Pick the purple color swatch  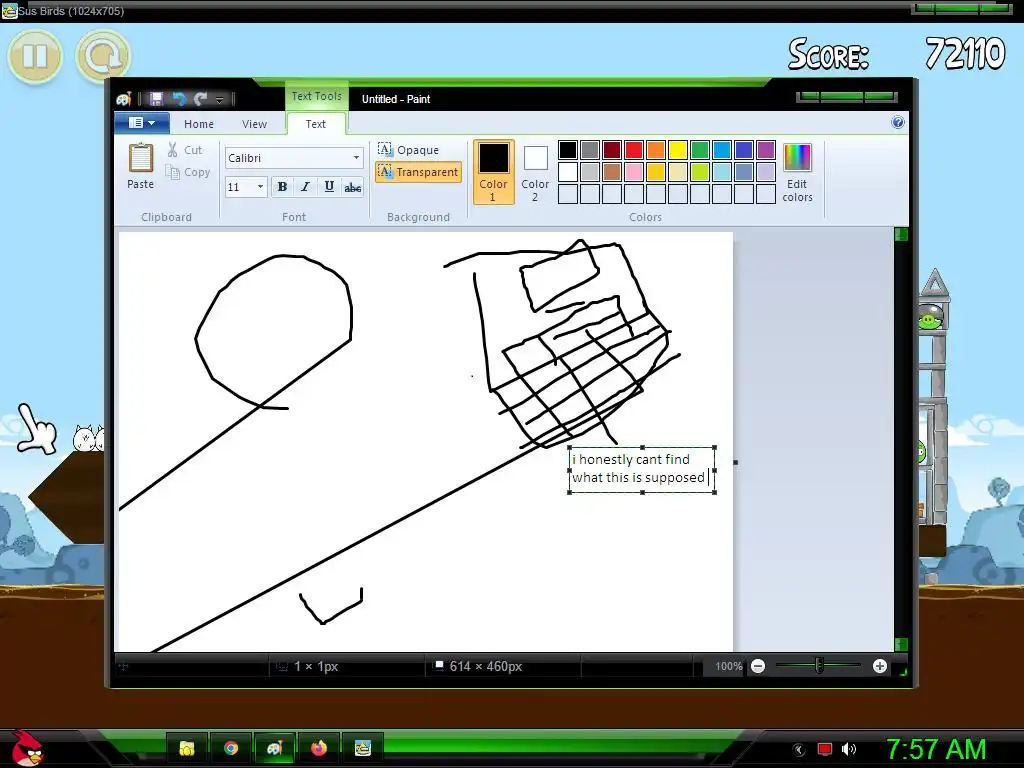coord(766,150)
